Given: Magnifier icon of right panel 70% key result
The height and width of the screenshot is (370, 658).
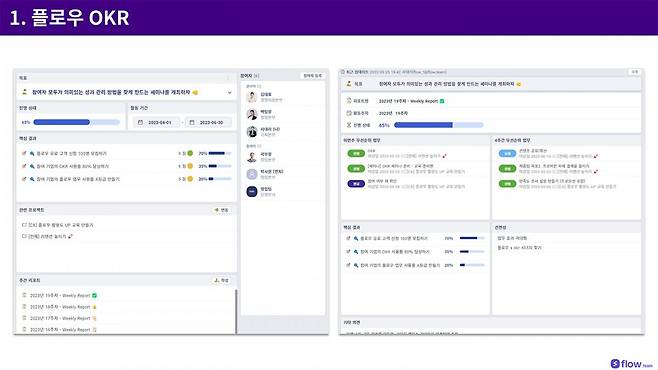Looking at the screenshot, I should (x=356, y=239).
